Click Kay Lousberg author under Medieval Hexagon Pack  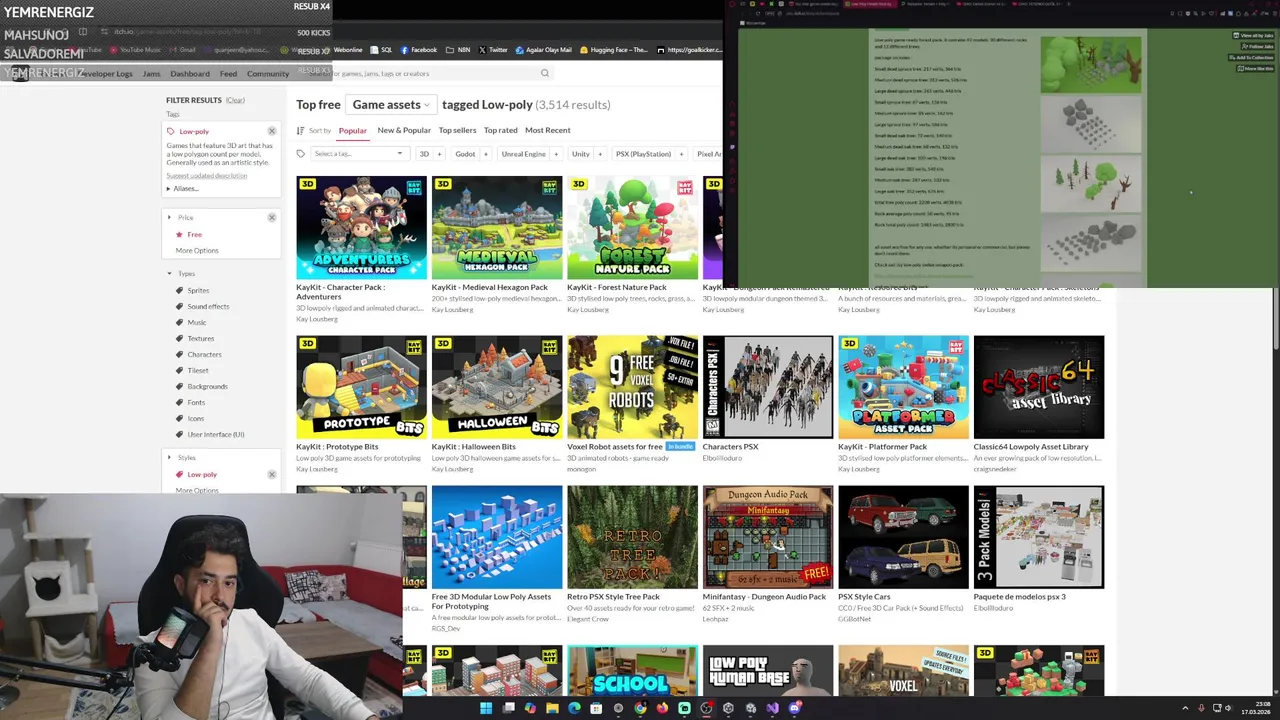pyautogui.click(x=453, y=309)
